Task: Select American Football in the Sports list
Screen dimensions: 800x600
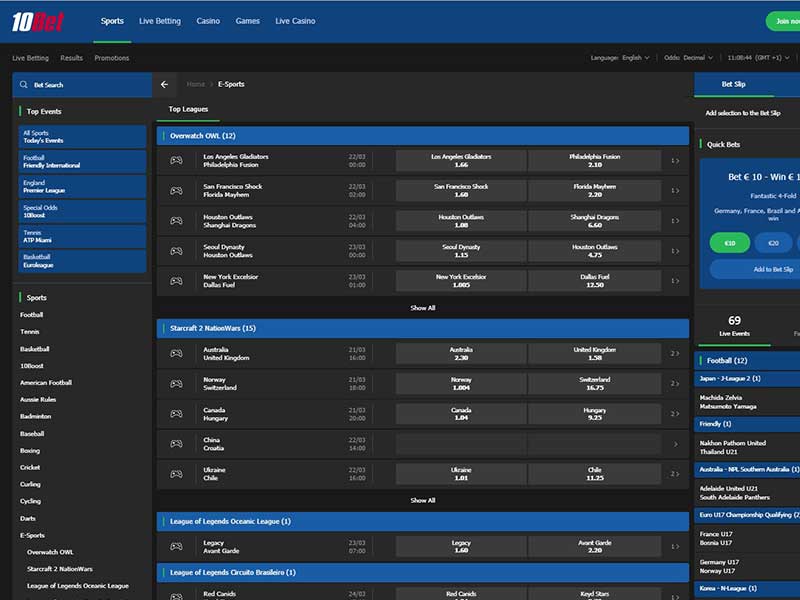Action: point(46,383)
